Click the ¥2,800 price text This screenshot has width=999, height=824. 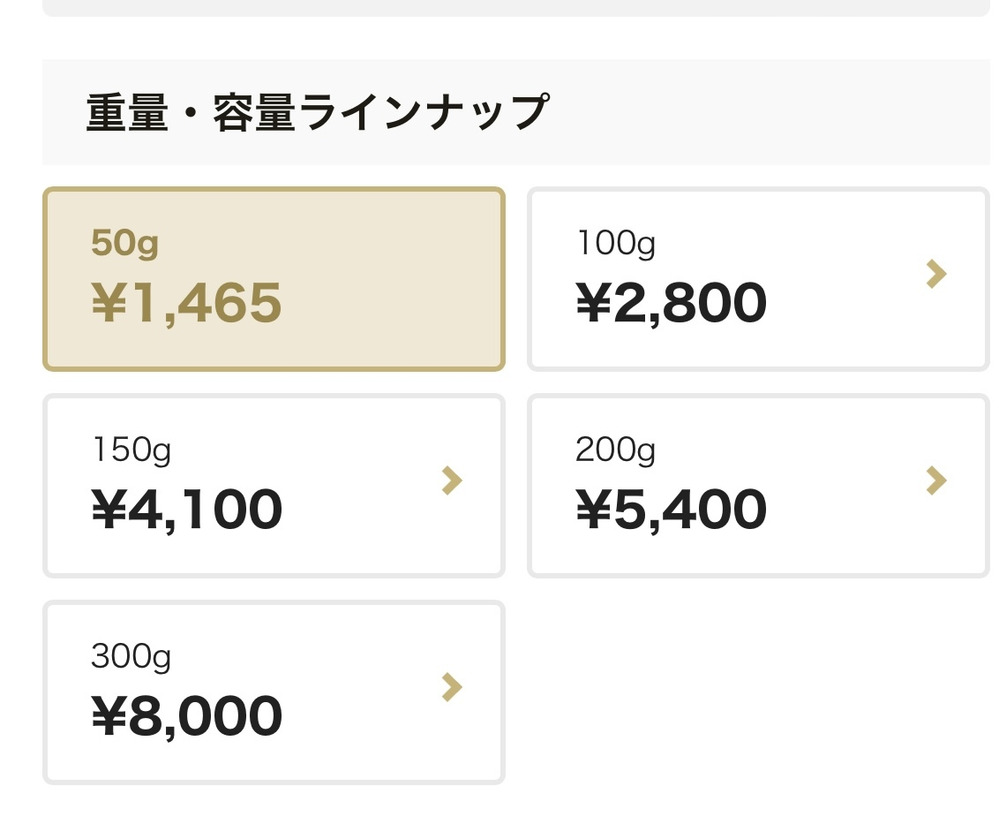[x=671, y=303]
